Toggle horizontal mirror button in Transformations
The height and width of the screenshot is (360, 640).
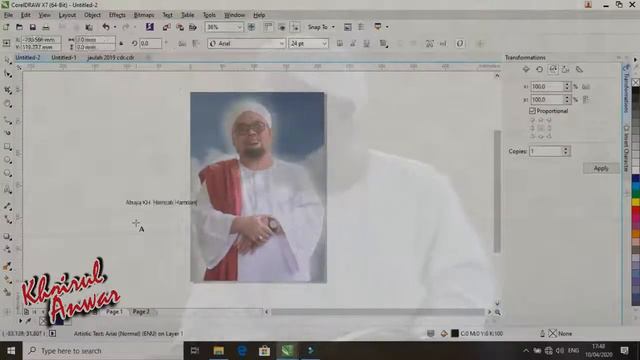click(x=586, y=87)
